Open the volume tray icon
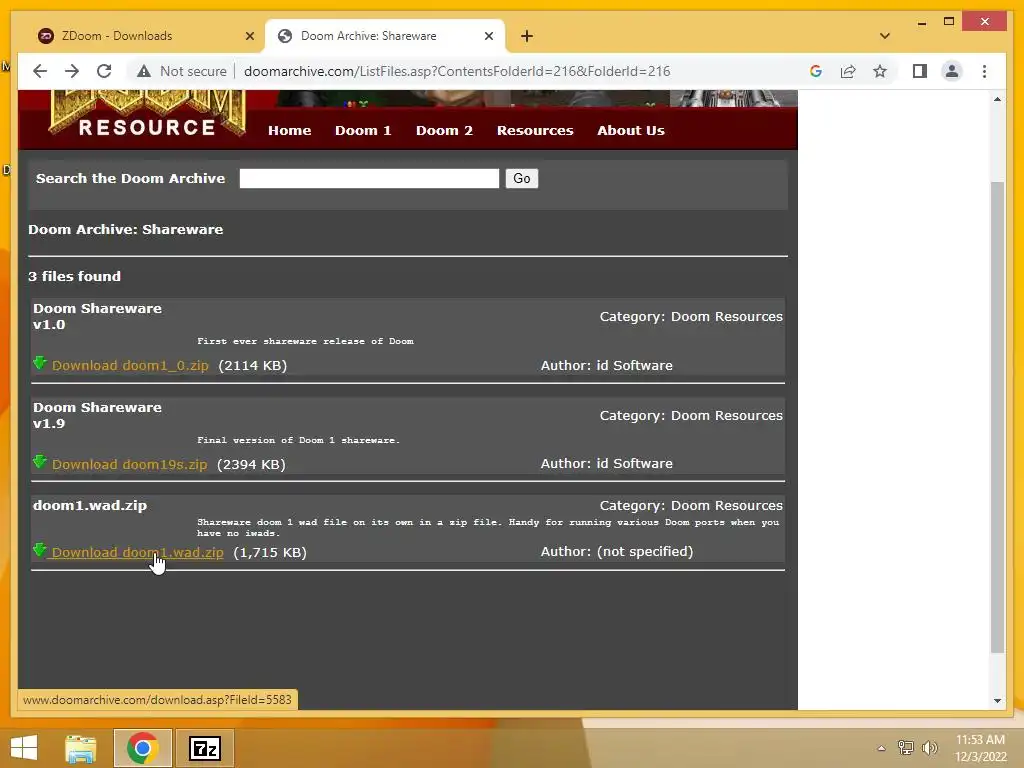This screenshot has height=768, width=1024. (930, 748)
